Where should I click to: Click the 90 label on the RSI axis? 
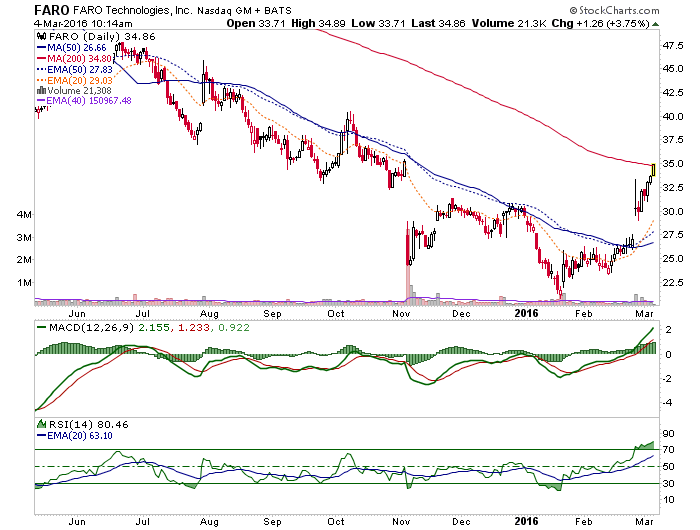pos(668,434)
